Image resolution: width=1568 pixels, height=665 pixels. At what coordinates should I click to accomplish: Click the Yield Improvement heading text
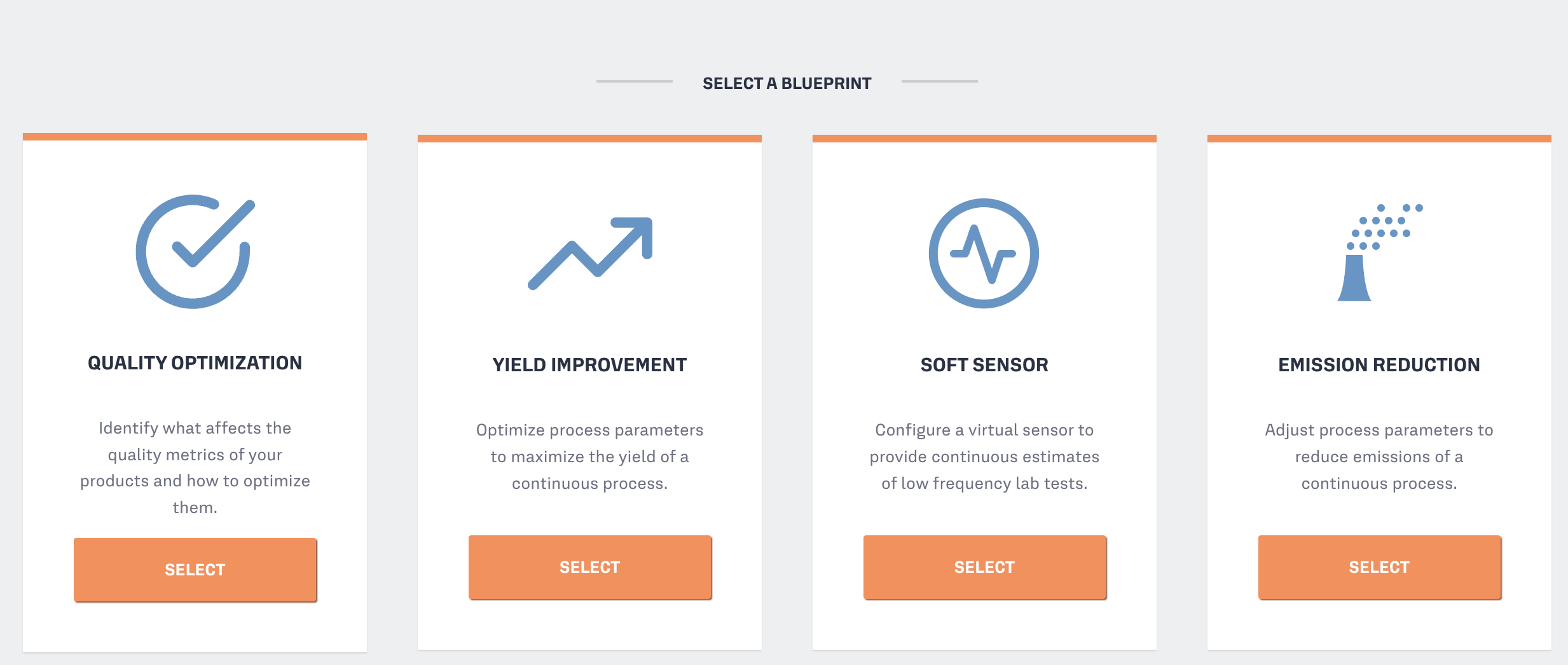589,365
